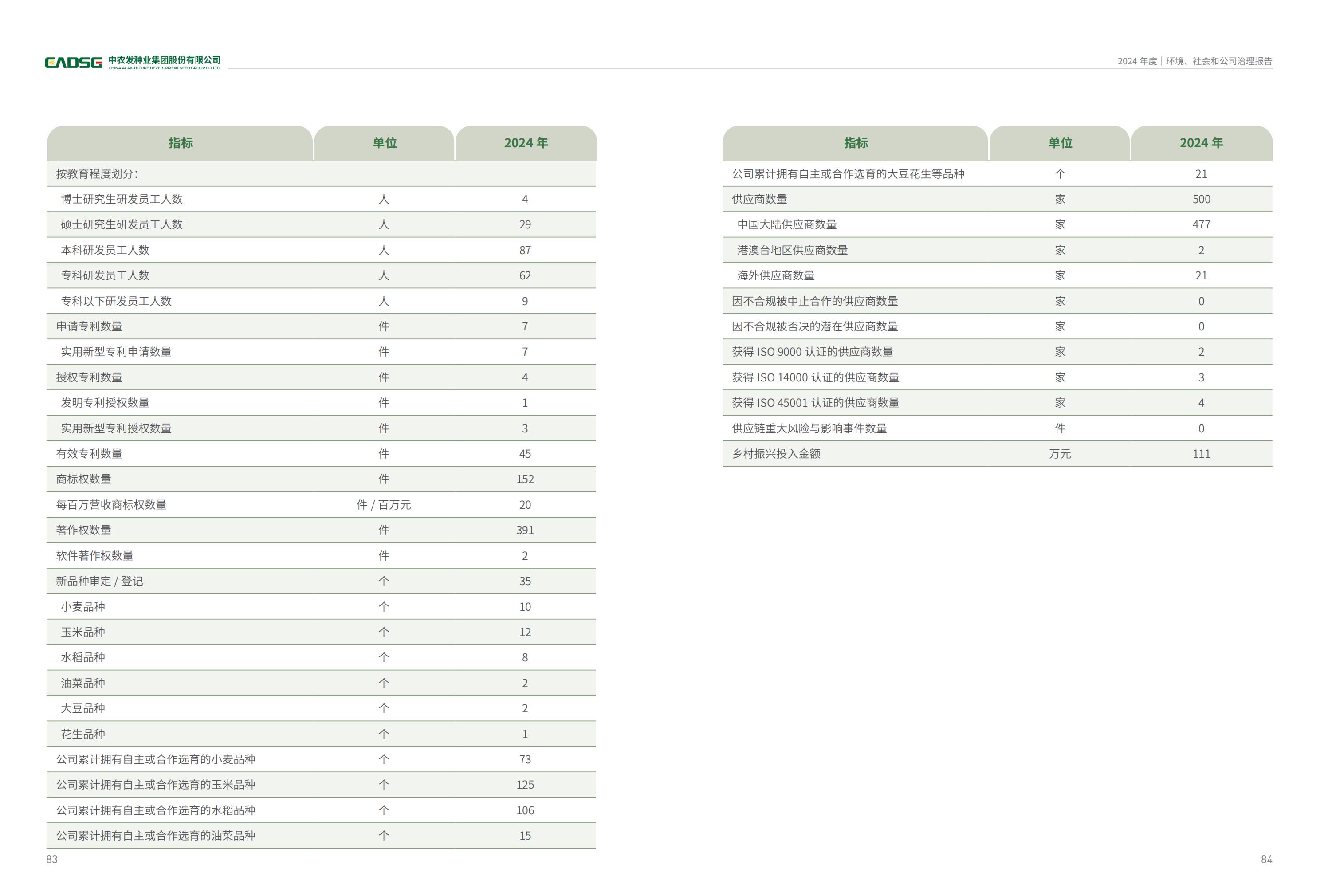Viewport: 1320px width, 896px height.
Task: Click the '万元' unit cell
Action: click(x=1059, y=454)
